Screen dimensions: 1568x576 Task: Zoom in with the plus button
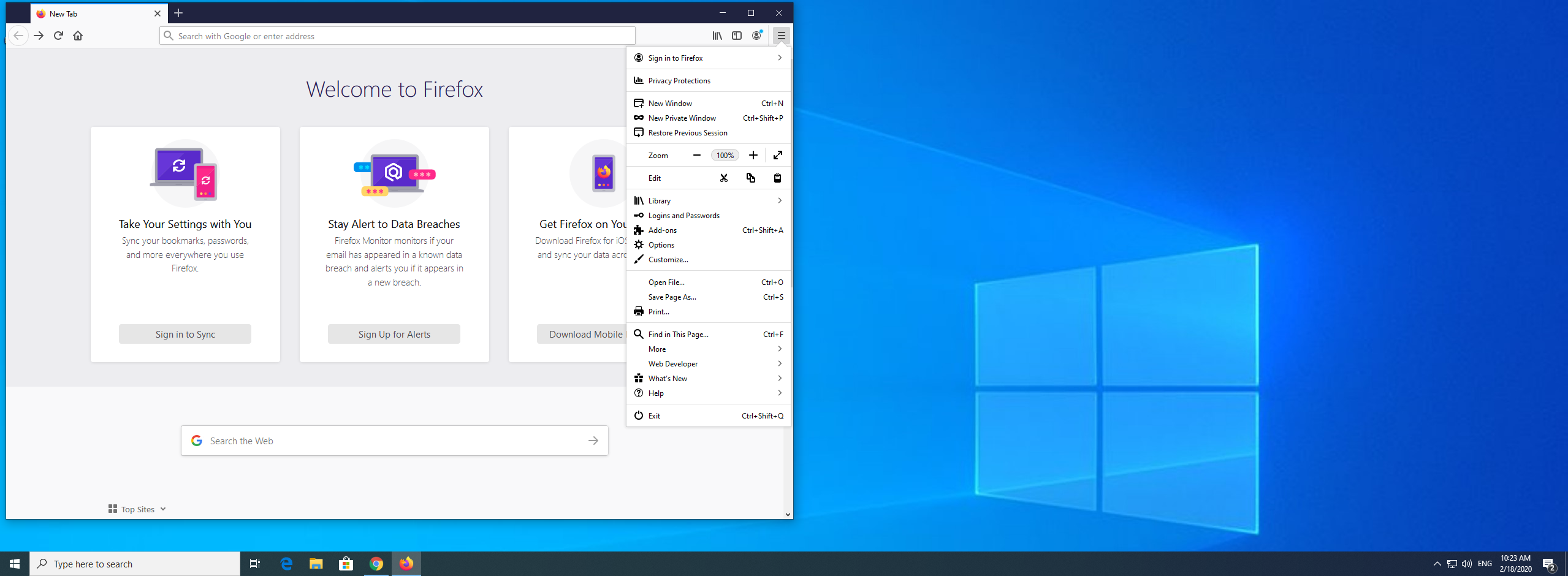753,155
